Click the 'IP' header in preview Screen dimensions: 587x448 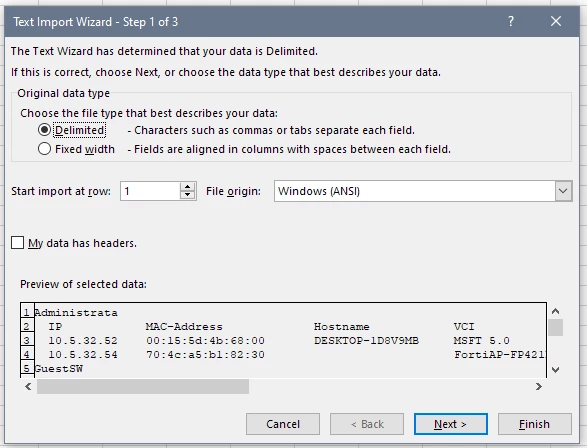pos(55,327)
